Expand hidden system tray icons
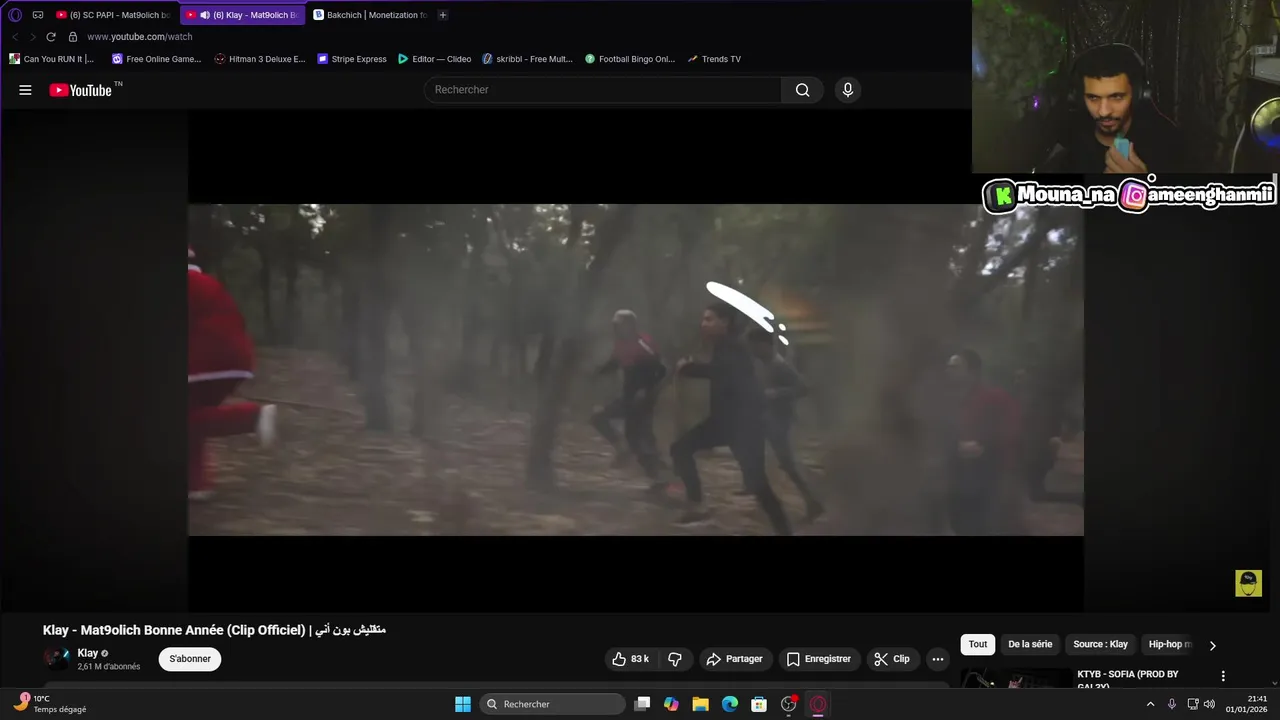Viewport: 1280px width, 720px height. point(1150,704)
